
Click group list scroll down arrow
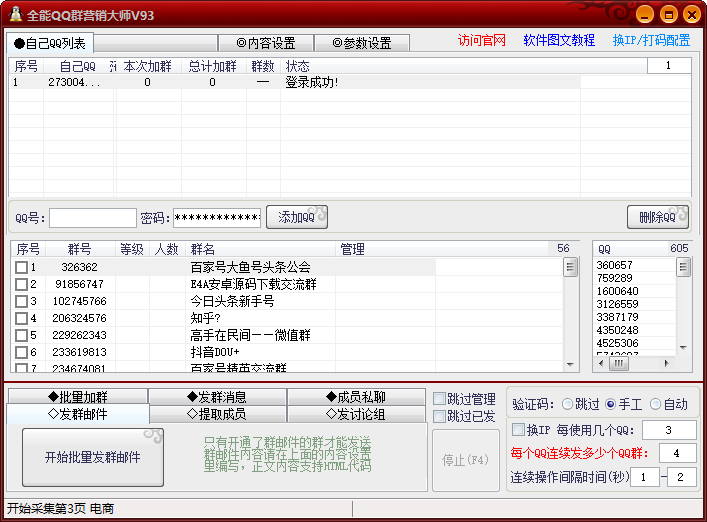click(x=570, y=365)
